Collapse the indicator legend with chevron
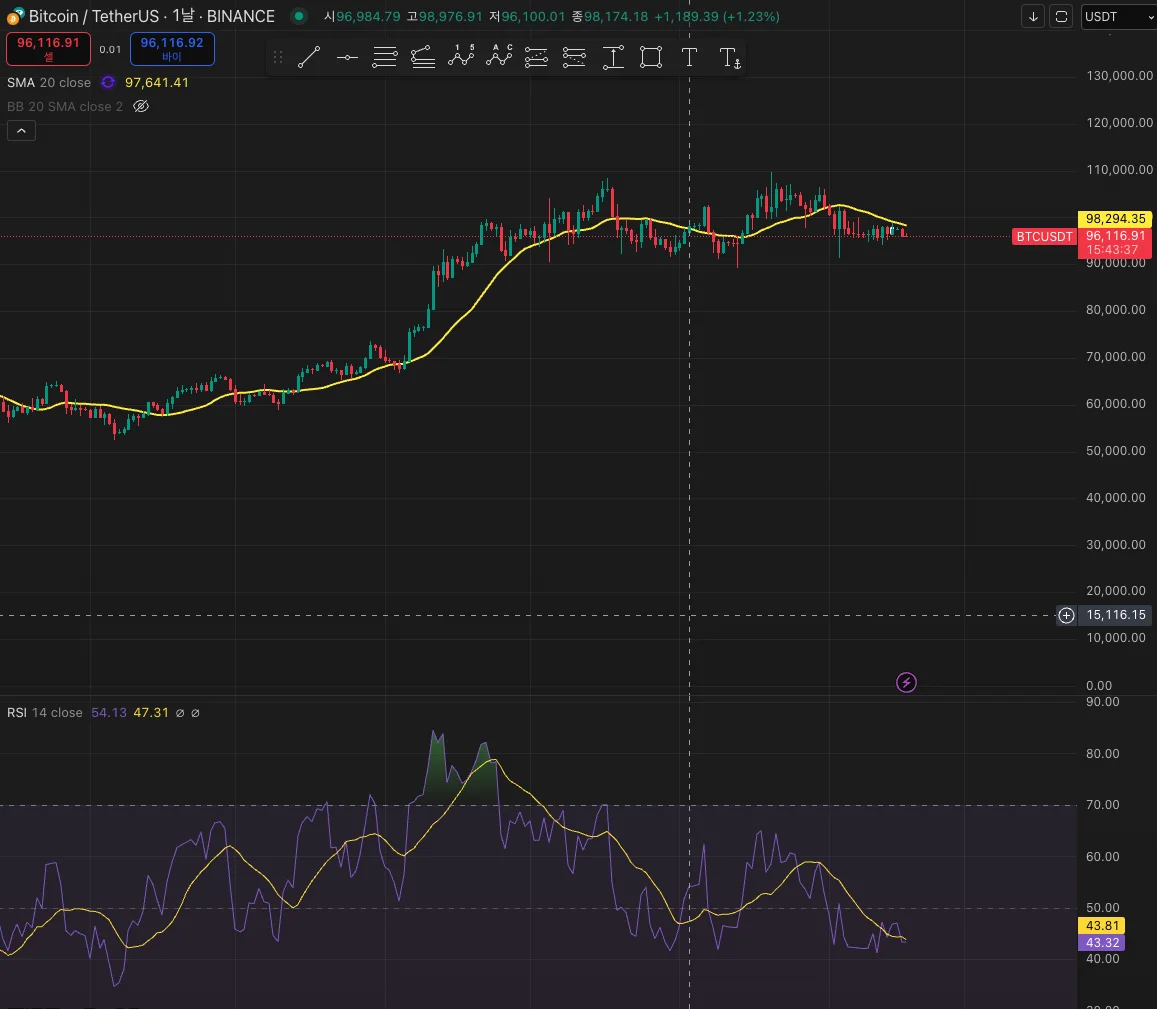The height and width of the screenshot is (1009, 1157). click(21, 131)
